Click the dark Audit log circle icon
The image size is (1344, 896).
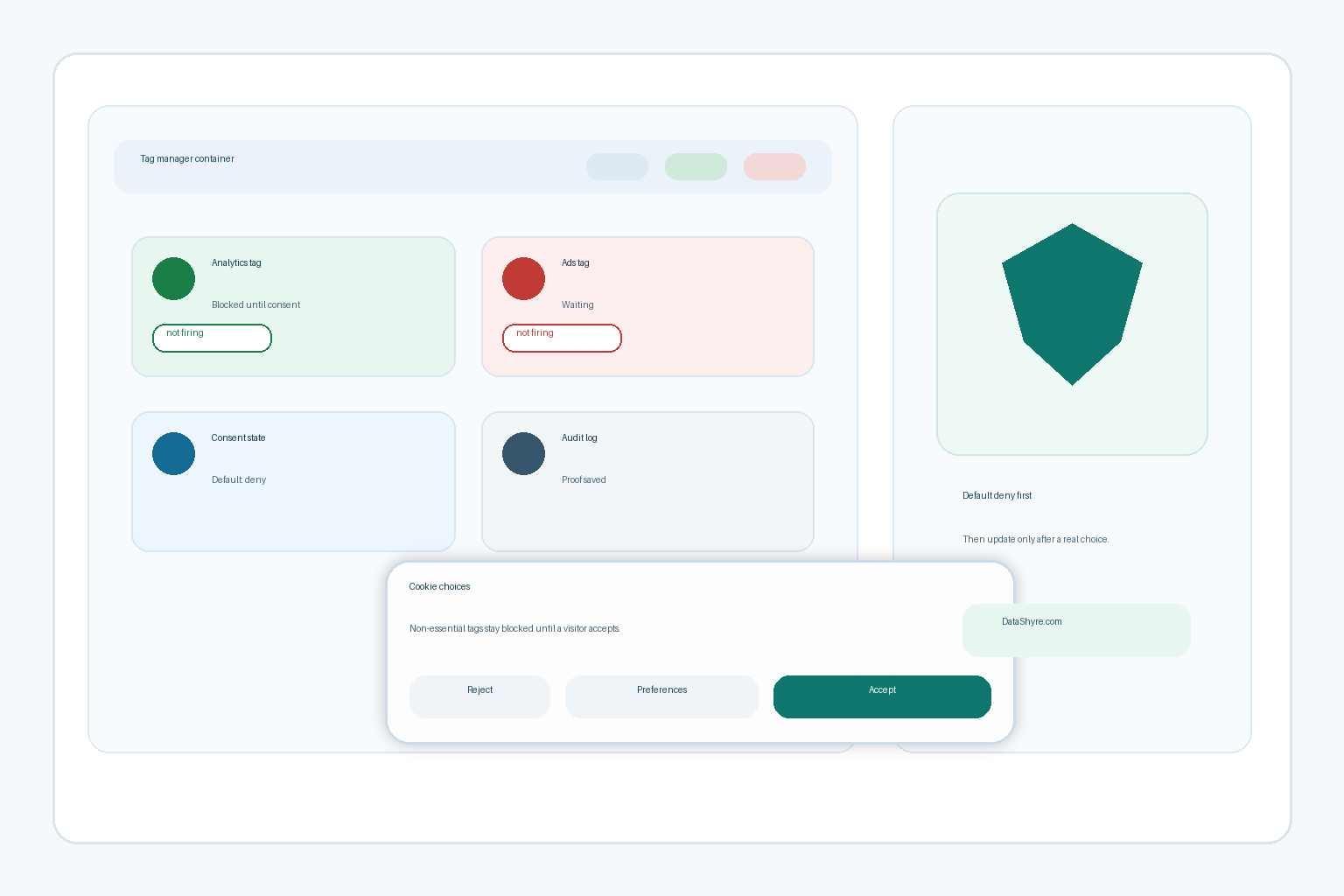point(523,453)
